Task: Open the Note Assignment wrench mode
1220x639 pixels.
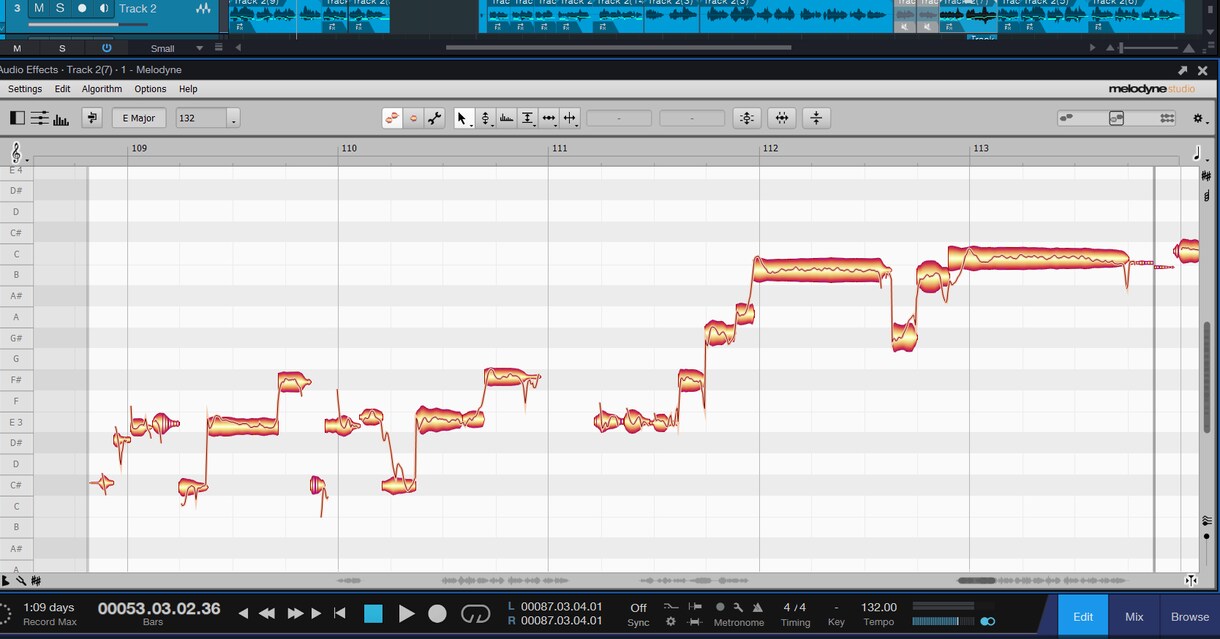Action: click(x=435, y=118)
